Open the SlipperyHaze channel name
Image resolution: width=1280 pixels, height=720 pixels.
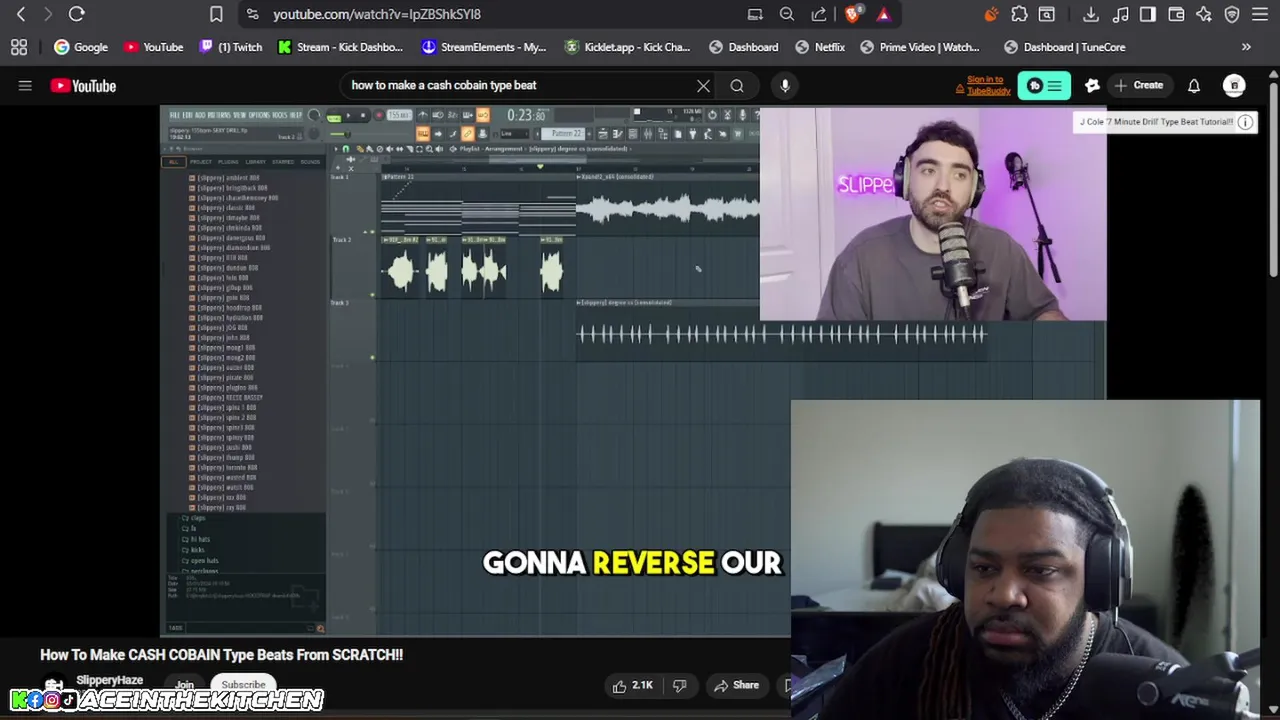(110, 681)
